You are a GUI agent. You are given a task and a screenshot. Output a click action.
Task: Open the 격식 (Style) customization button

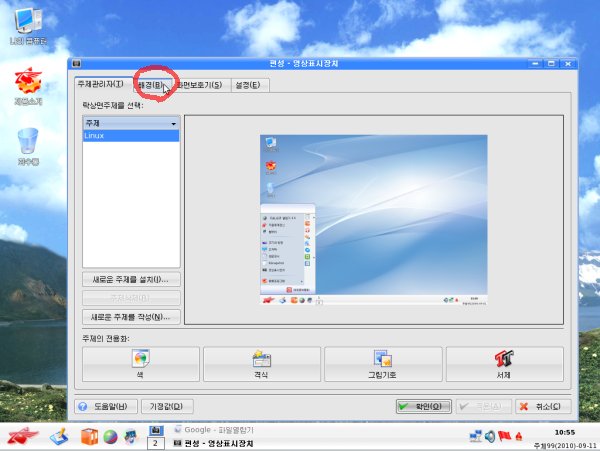pyautogui.click(x=262, y=363)
